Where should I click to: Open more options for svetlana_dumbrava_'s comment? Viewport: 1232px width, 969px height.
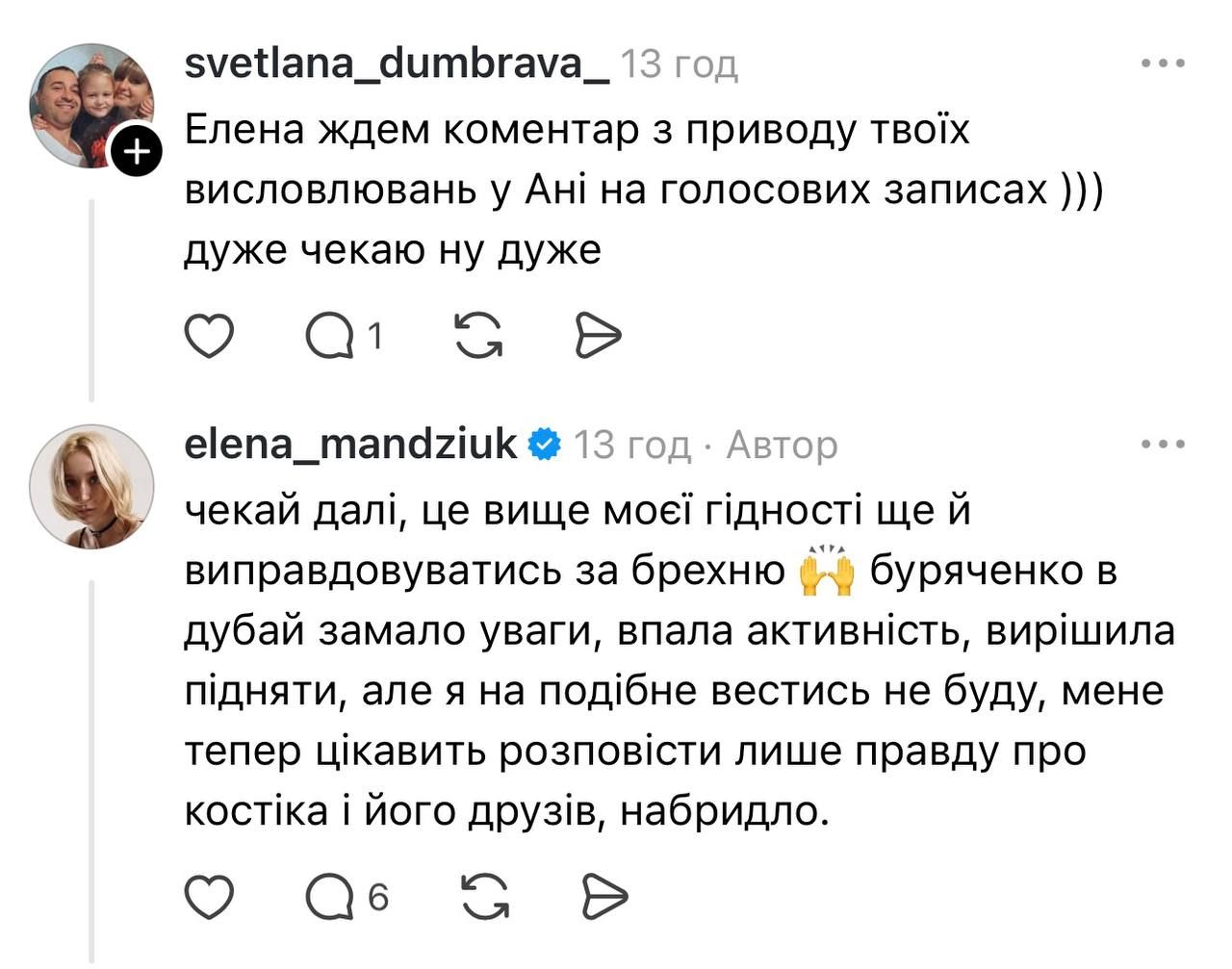[1163, 64]
